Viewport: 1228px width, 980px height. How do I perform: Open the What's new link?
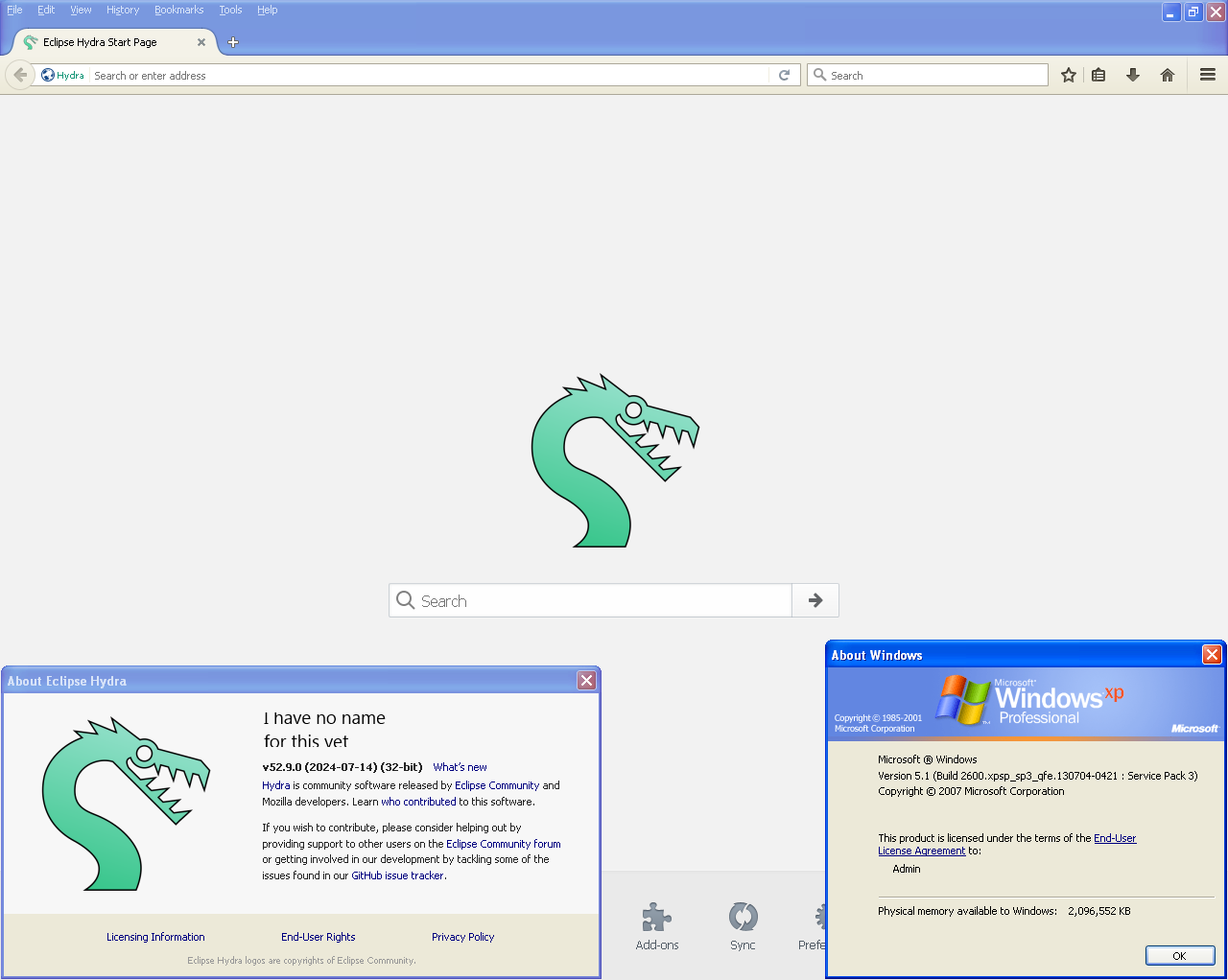pos(460,767)
